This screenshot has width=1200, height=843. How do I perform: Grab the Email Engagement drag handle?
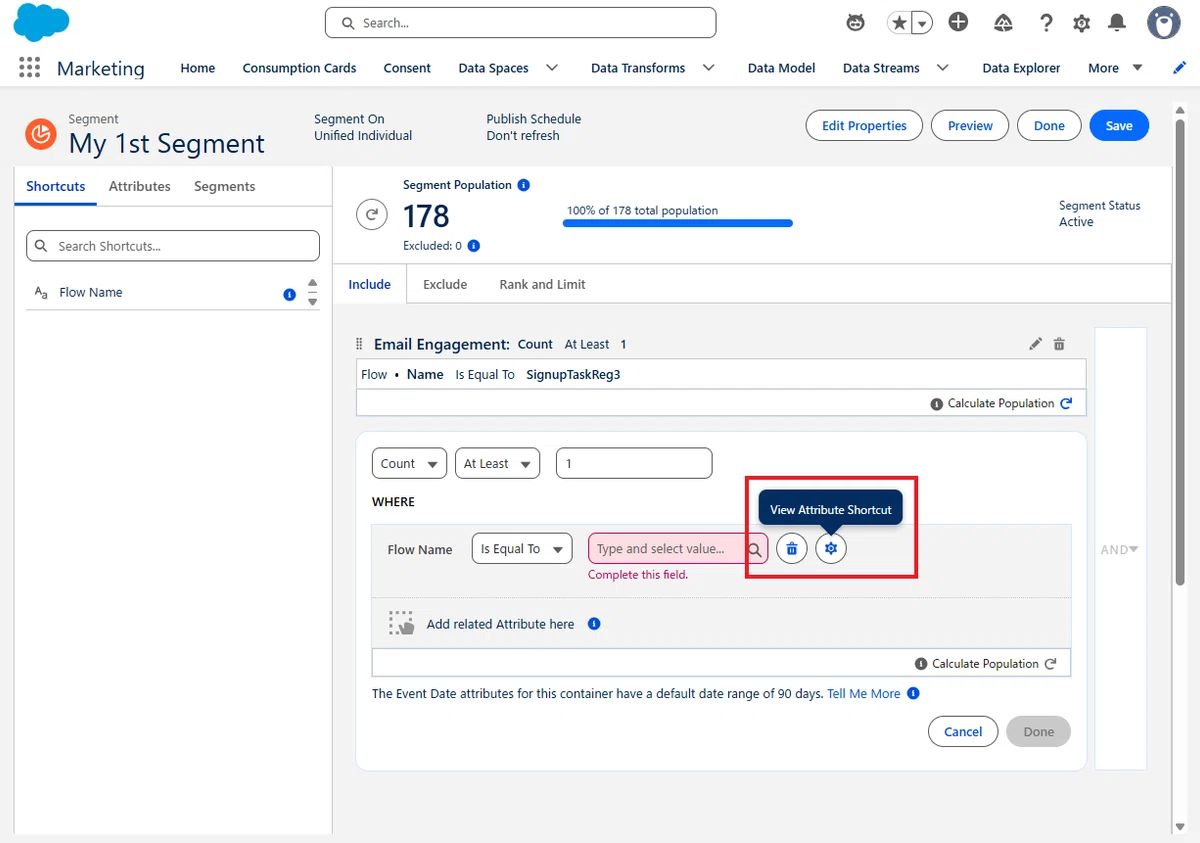click(360, 344)
